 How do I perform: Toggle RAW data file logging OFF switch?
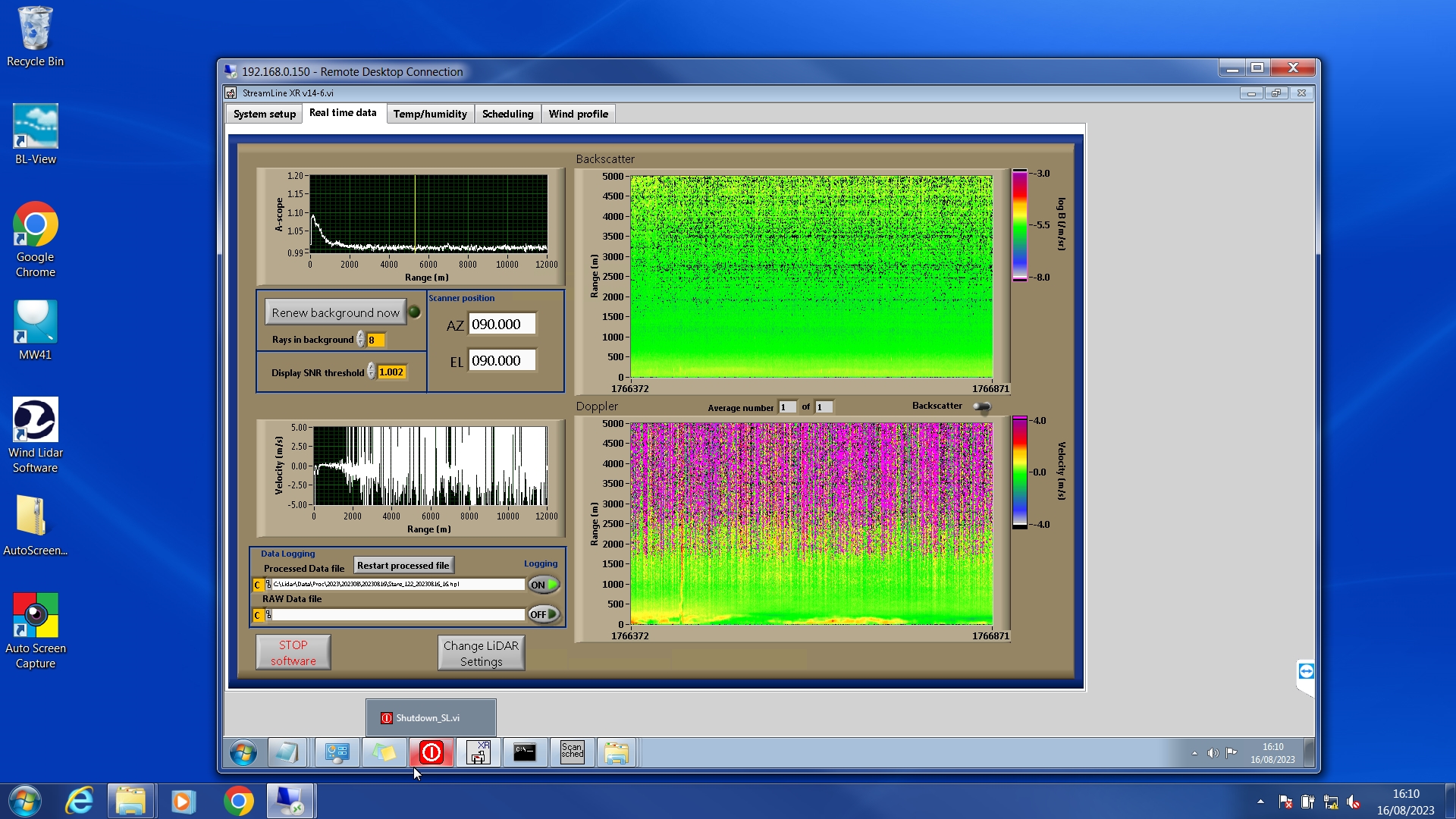click(x=544, y=614)
